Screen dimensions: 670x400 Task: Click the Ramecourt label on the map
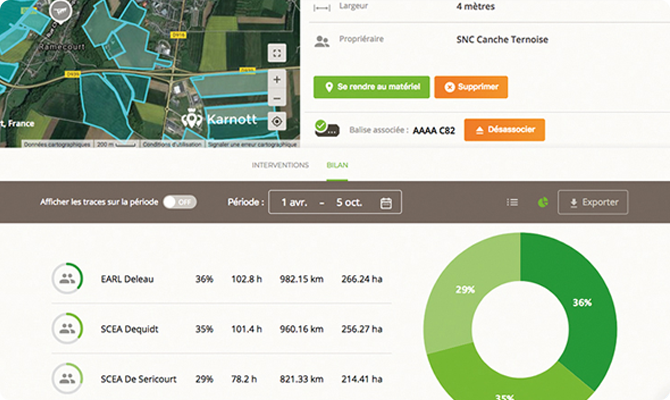pos(62,47)
